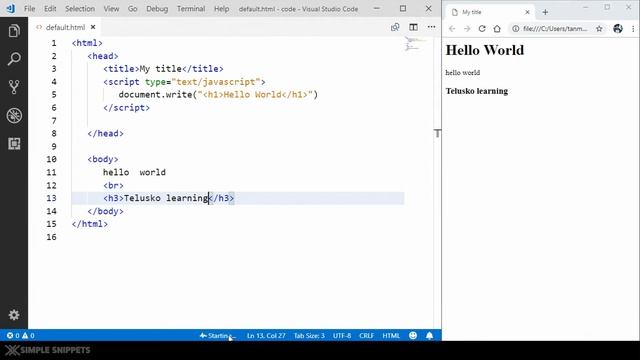Click Ln 13, Col 27 cursor position
The height and width of the screenshot is (360, 640).
[x=266, y=336]
